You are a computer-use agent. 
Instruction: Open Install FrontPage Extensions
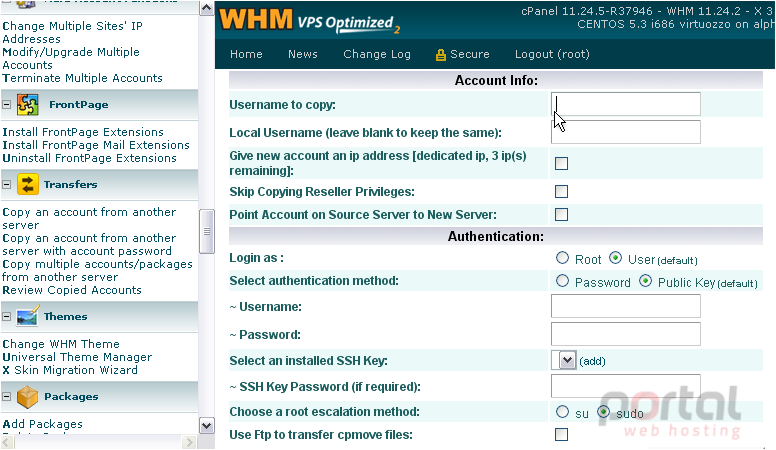tap(83, 132)
